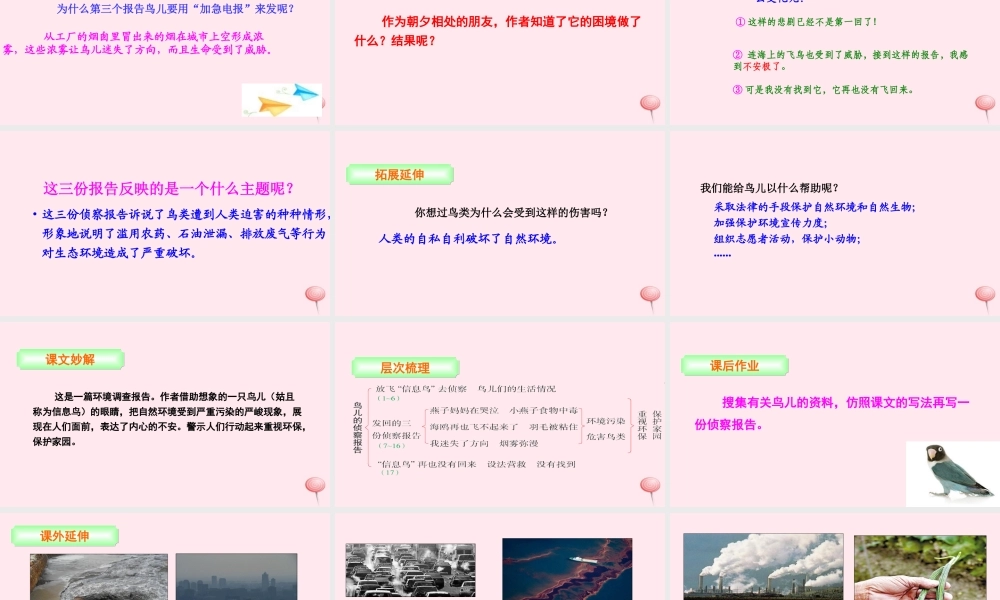Screen dimensions: 1000x600
Task: Click diagram entry 小燕子食物中毒
Action: (x=544, y=410)
